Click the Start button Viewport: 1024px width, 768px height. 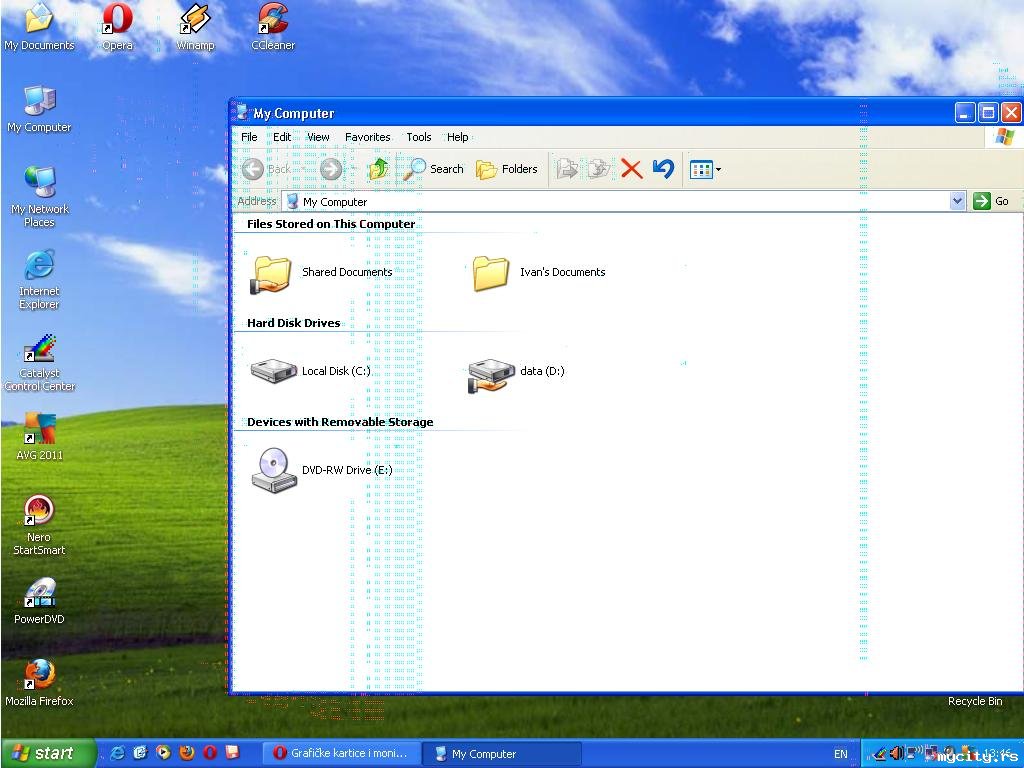(48, 753)
